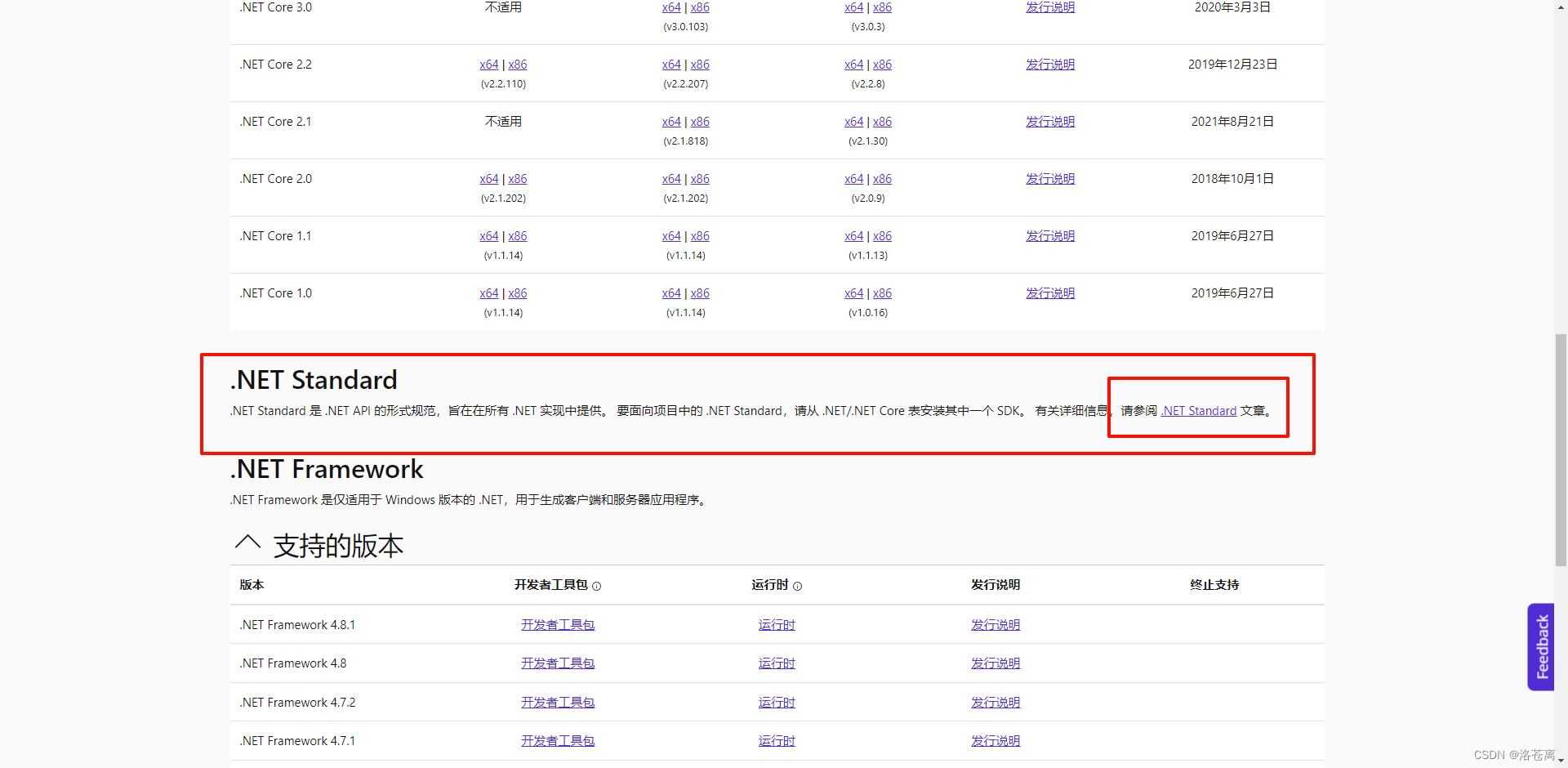
Task: Click the .NET Standard heading
Action: [314, 380]
